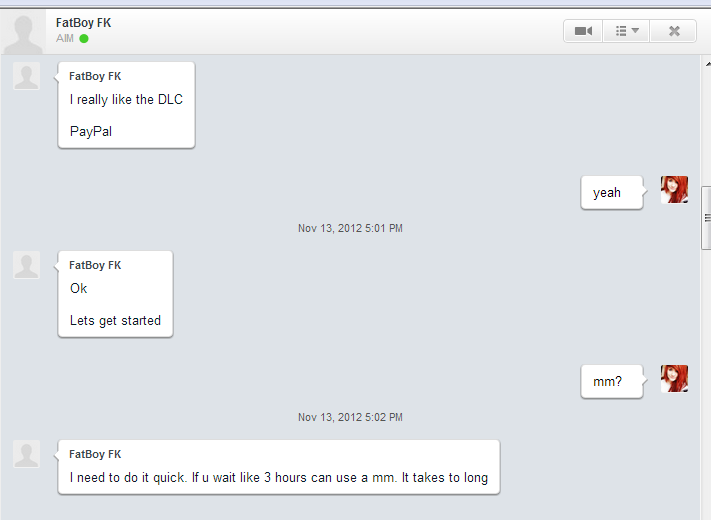Click FatBoy FK sender name above 'Ok'
The width and height of the screenshot is (711, 520).
pyautogui.click(x=95, y=265)
